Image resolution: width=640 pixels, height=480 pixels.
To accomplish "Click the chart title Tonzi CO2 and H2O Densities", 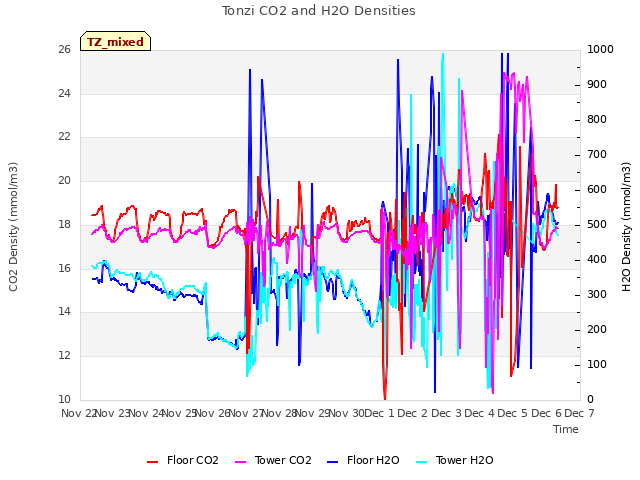I will point(318,10).
